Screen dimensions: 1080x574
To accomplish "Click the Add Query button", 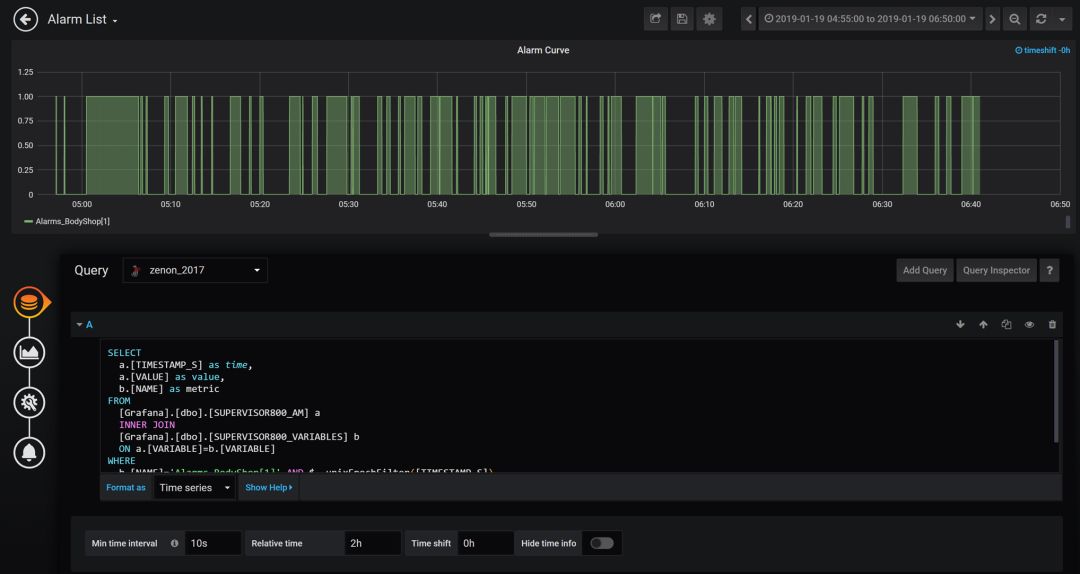I will 924,270.
